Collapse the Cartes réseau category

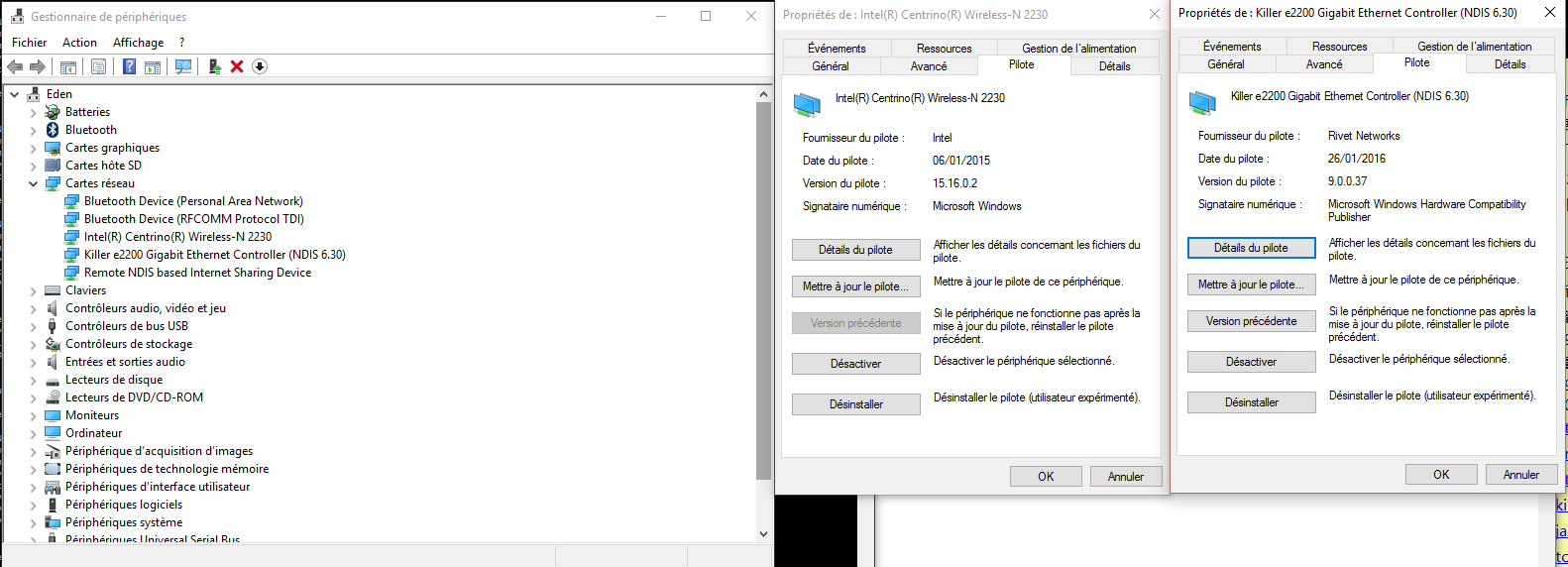tap(33, 183)
